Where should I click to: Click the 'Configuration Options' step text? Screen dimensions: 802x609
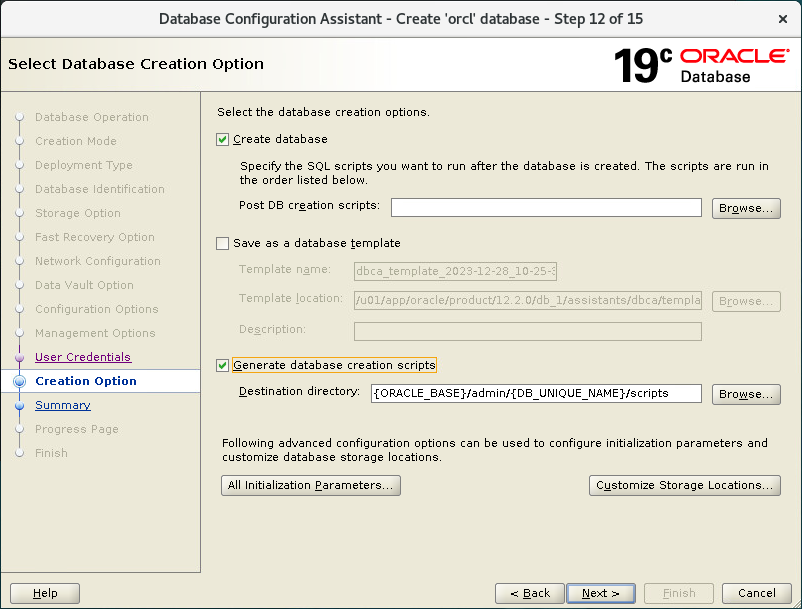click(97, 309)
